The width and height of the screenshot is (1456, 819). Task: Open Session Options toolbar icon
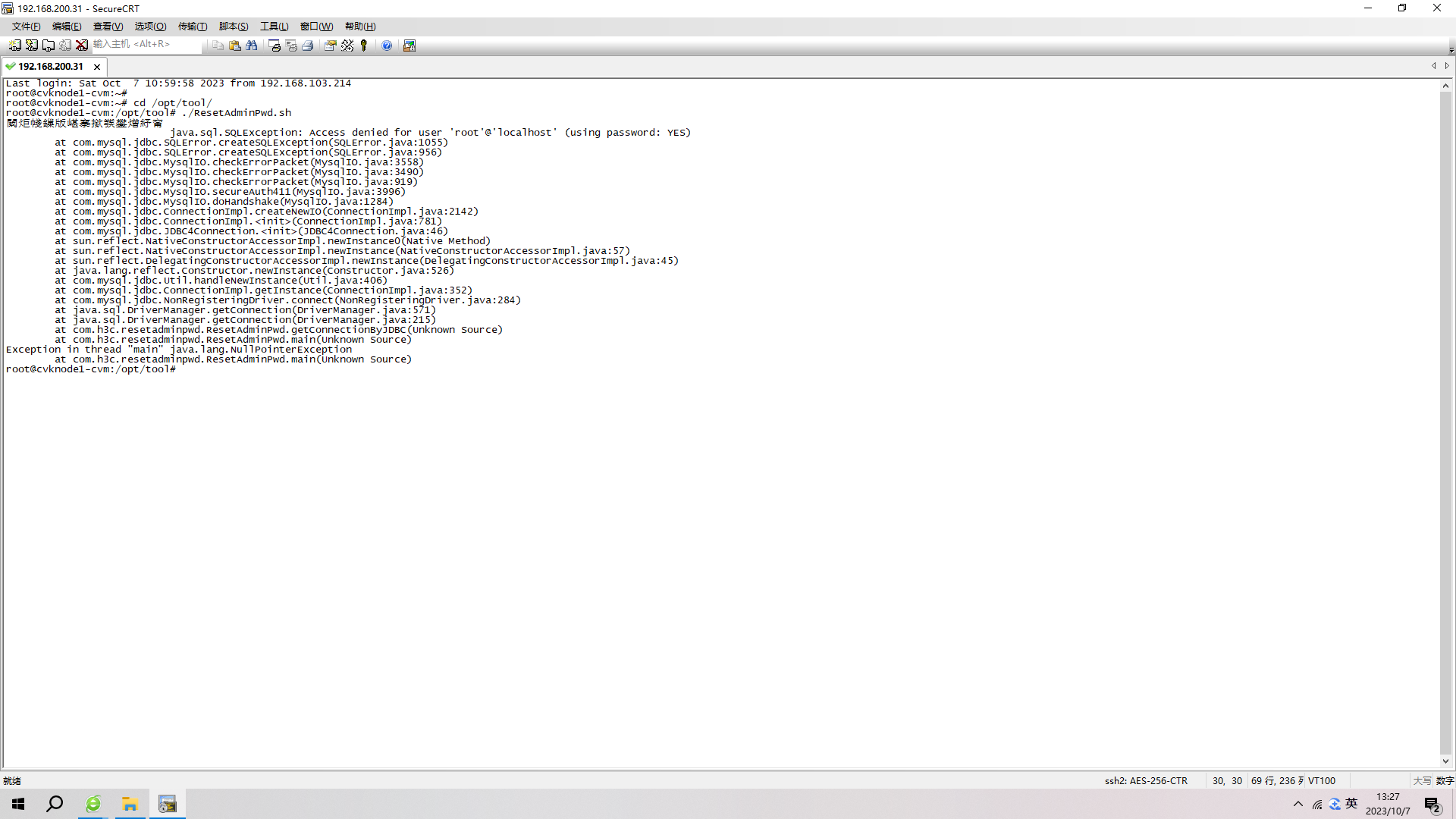pos(331,45)
